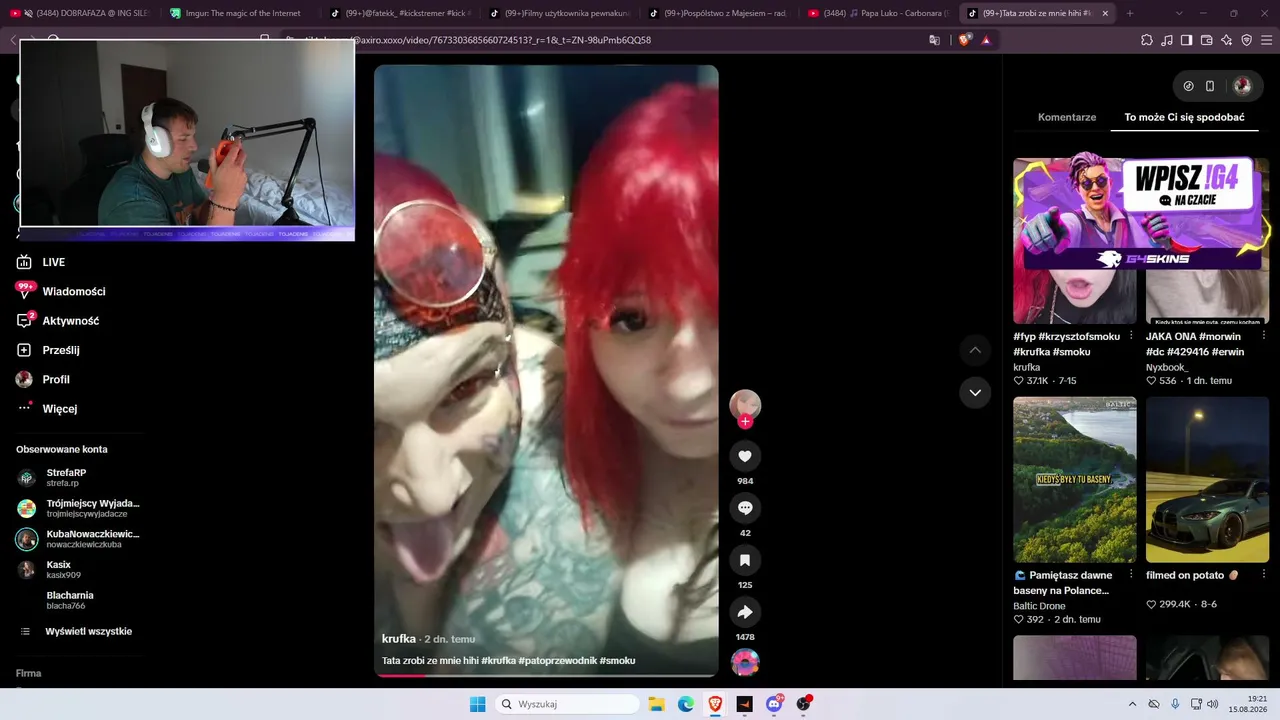The height and width of the screenshot is (720, 1280).
Task: Open comments via the speech bubble icon
Action: 745,508
